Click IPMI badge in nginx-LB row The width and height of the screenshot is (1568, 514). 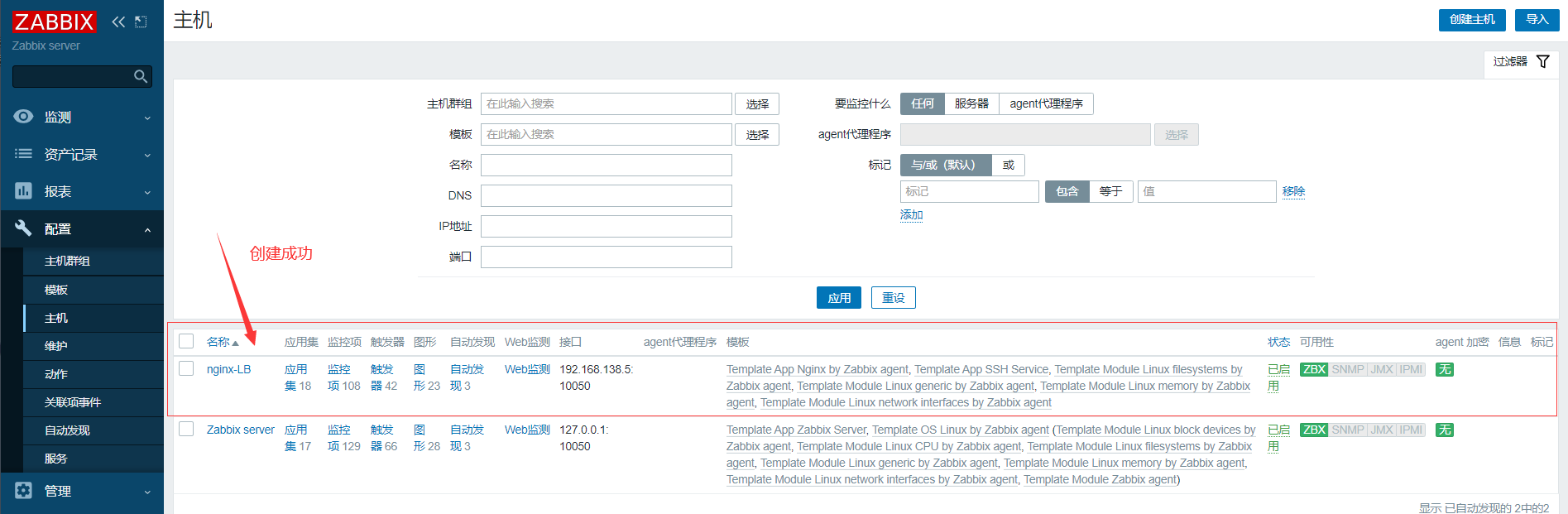1411,369
